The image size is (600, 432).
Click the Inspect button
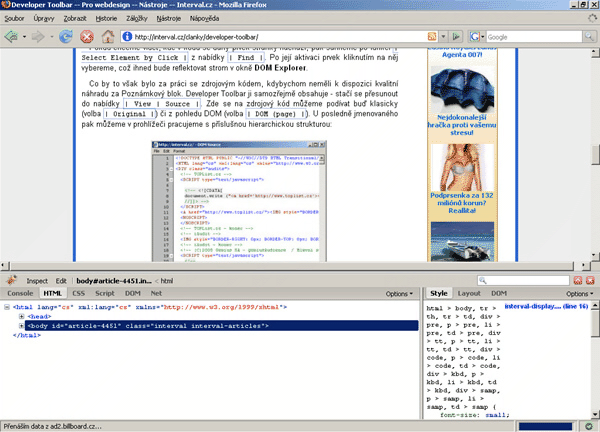[x=37, y=281]
